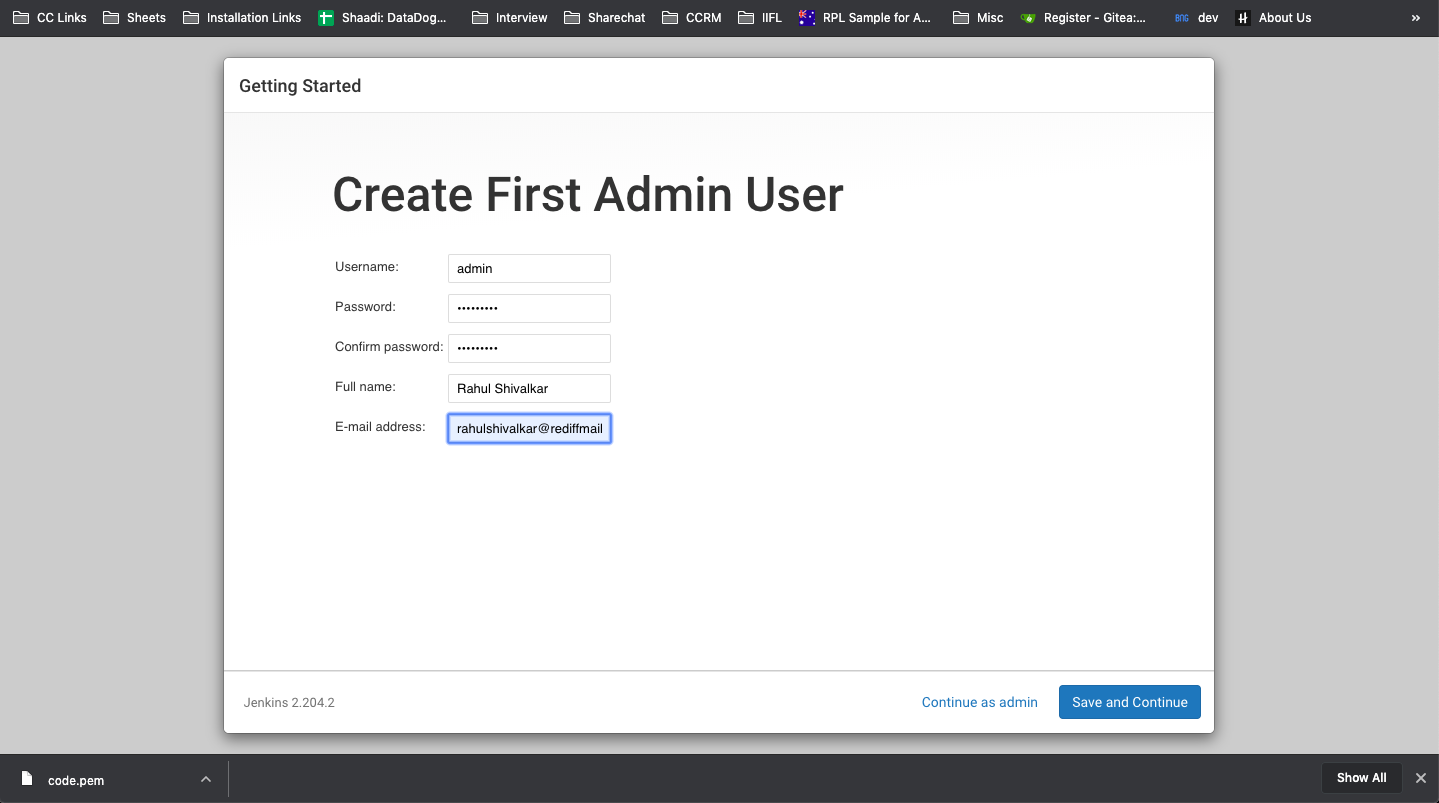This screenshot has height=803, width=1439.
Task: Open the dev bookmark with the BNG icon
Action: [x=1196, y=17]
